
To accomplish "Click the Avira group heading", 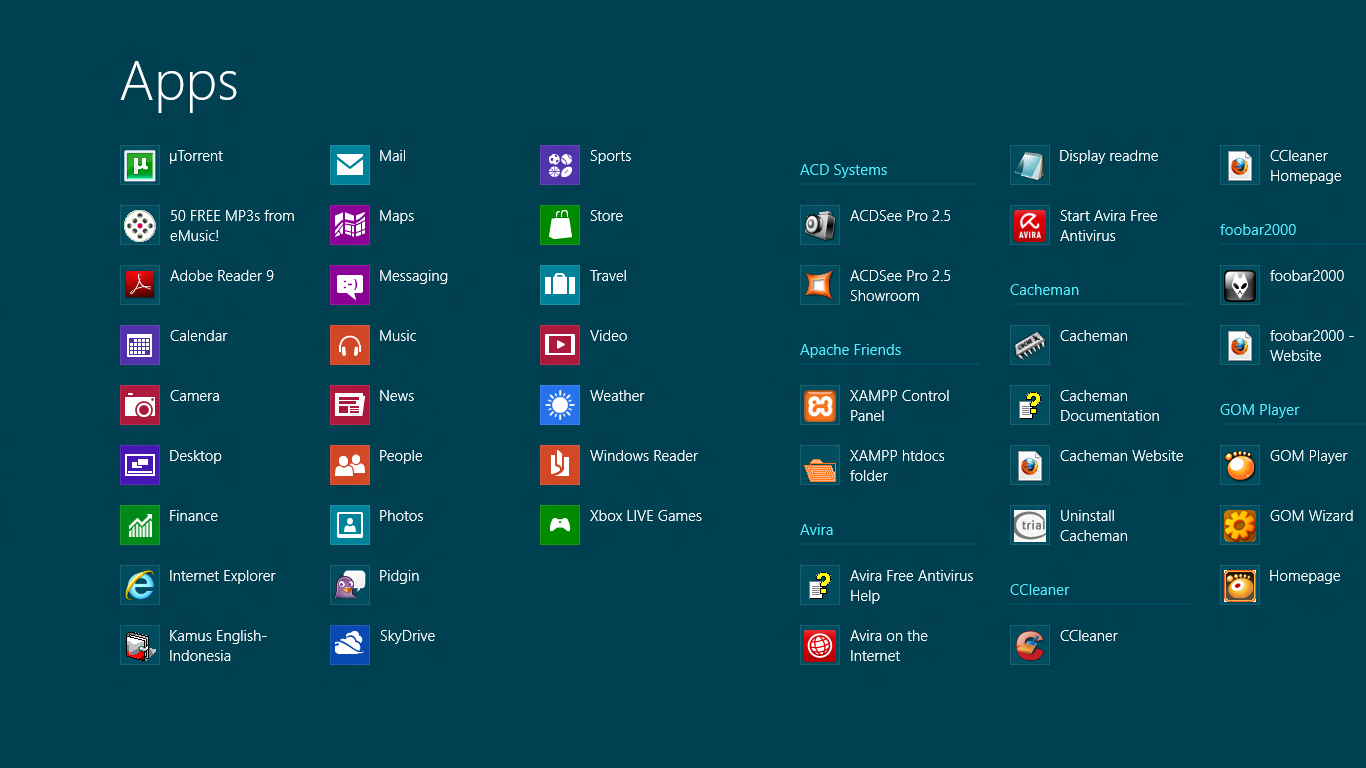I will (816, 530).
